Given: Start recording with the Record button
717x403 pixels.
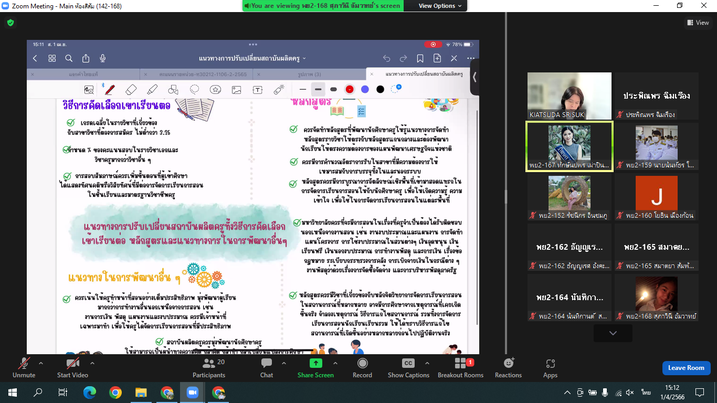Looking at the screenshot, I should click(x=362, y=366).
